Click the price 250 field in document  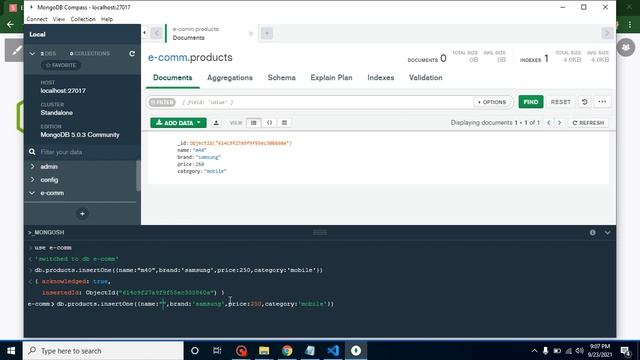coord(191,164)
